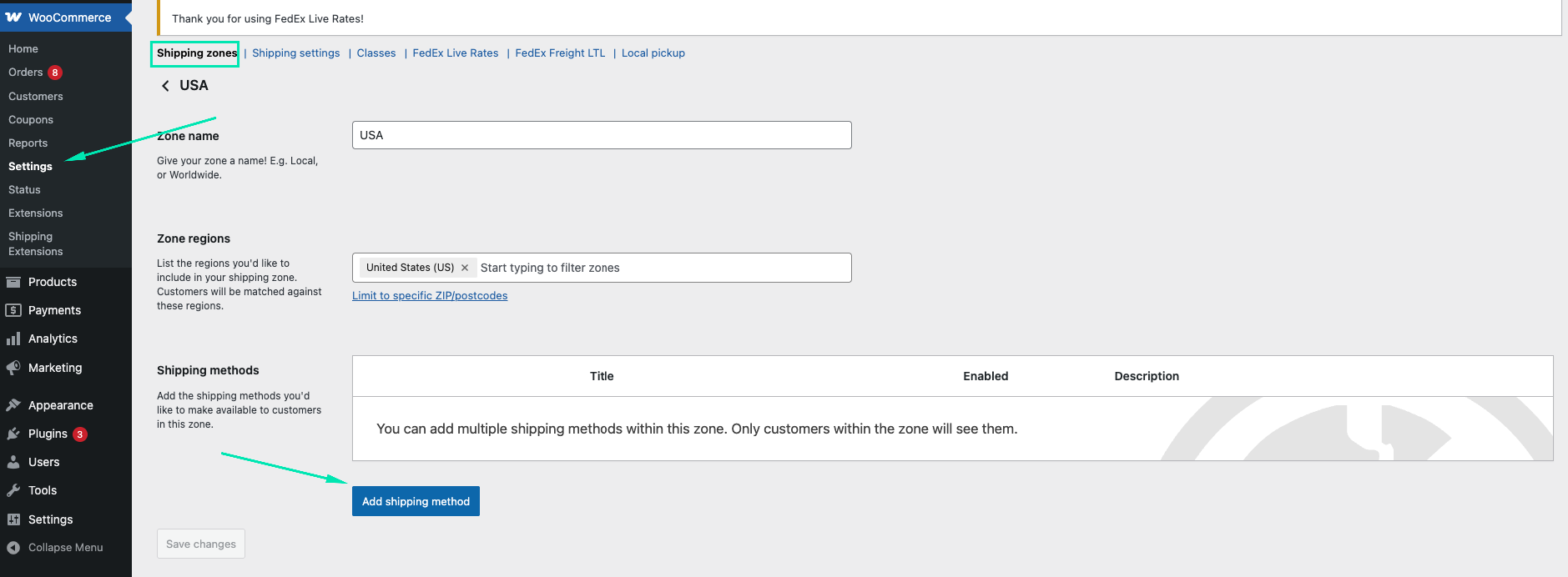Open Analytics bar chart icon
Image resolution: width=1568 pixels, height=577 pixels.
tap(13, 339)
